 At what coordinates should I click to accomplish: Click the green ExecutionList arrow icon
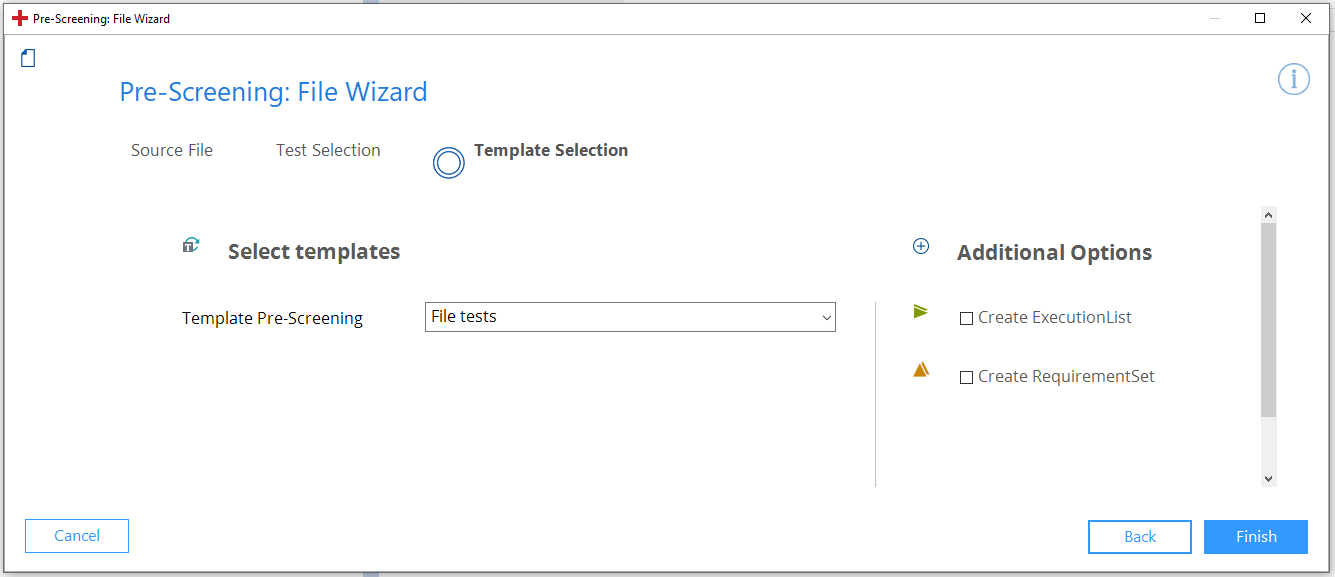pyautogui.click(x=921, y=312)
